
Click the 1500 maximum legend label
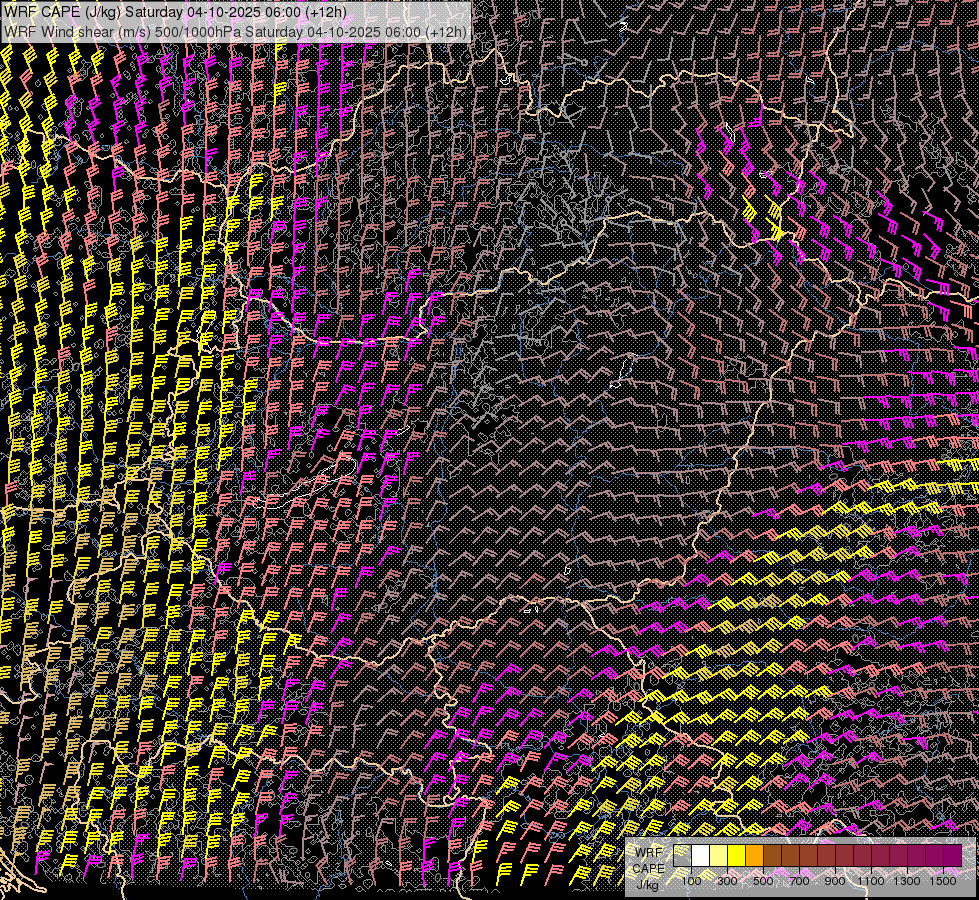[x=942, y=881]
